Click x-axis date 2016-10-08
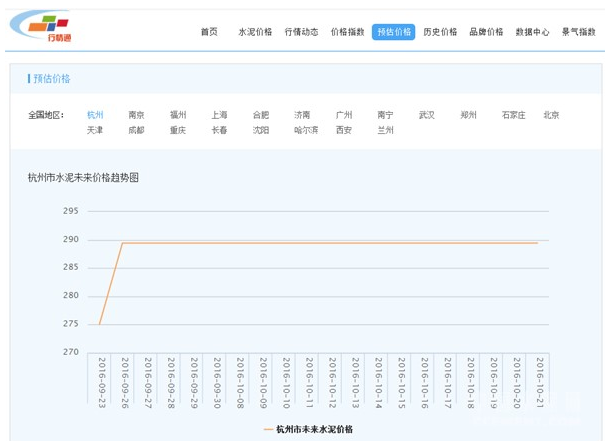The image size is (608, 441). 240,383
